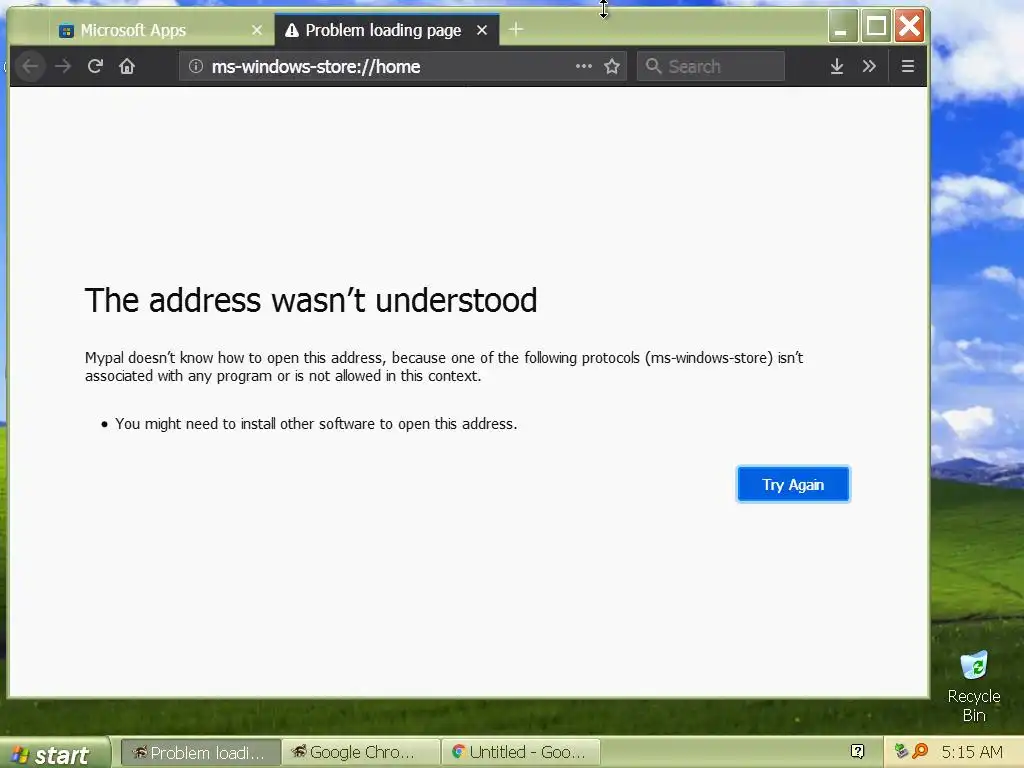Screen dimensions: 1024x768
Task: Close the Microsoft Apps tab
Action: coord(257,30)
